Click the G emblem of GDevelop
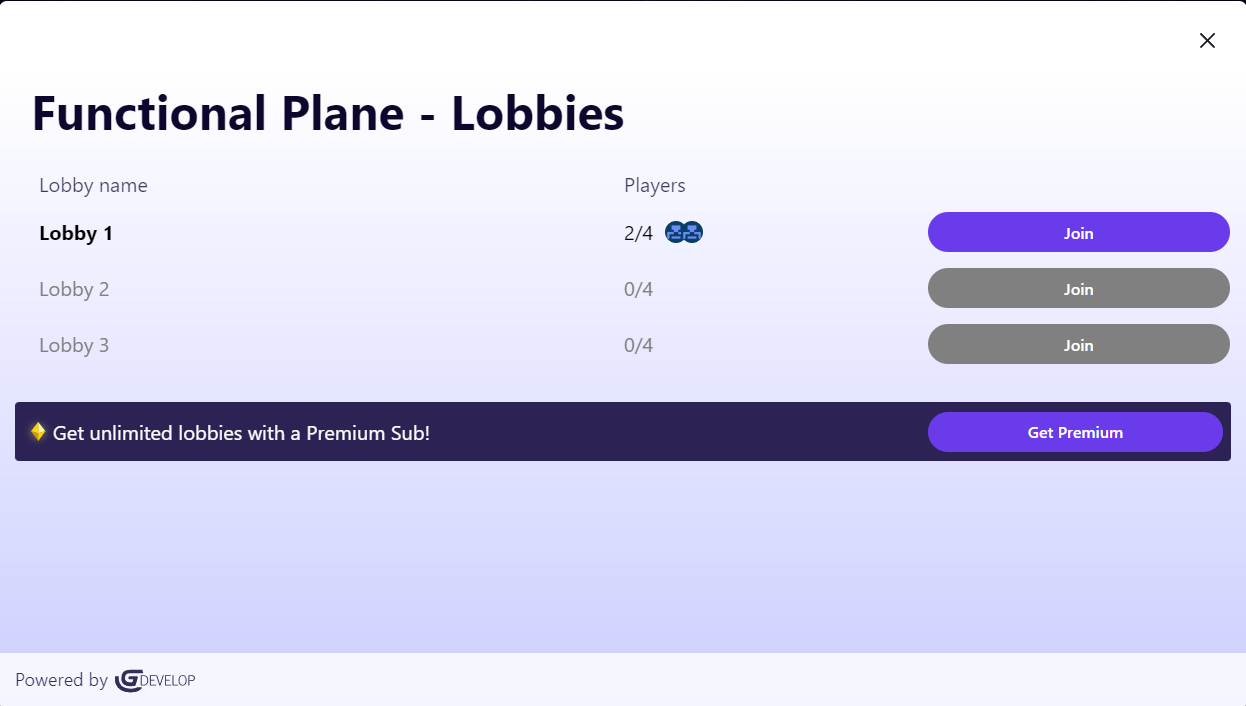 (x=128, y=680)
